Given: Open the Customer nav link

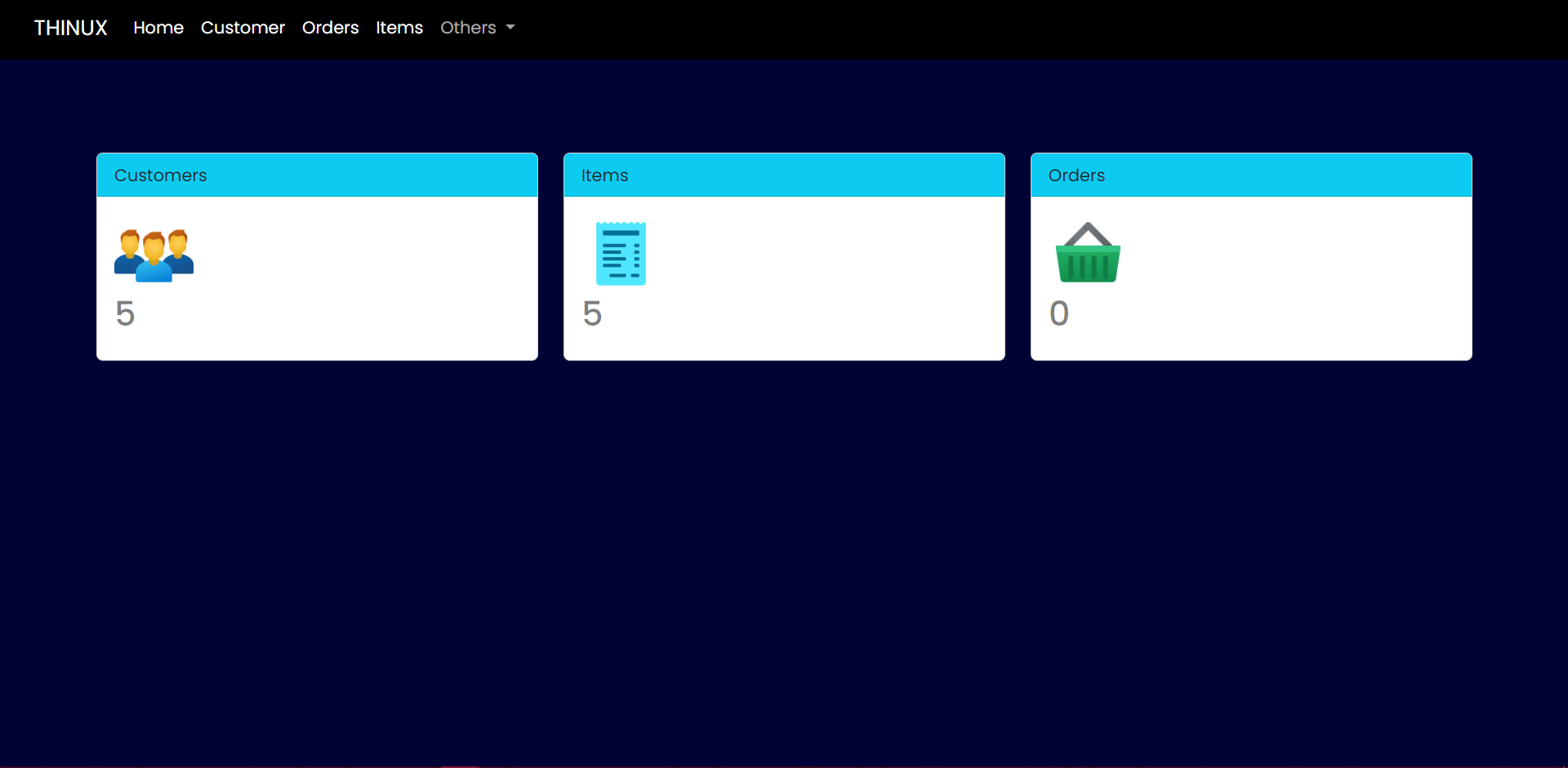Looking at the screenshot, I should pyautogui.click(x=243, y=28).
